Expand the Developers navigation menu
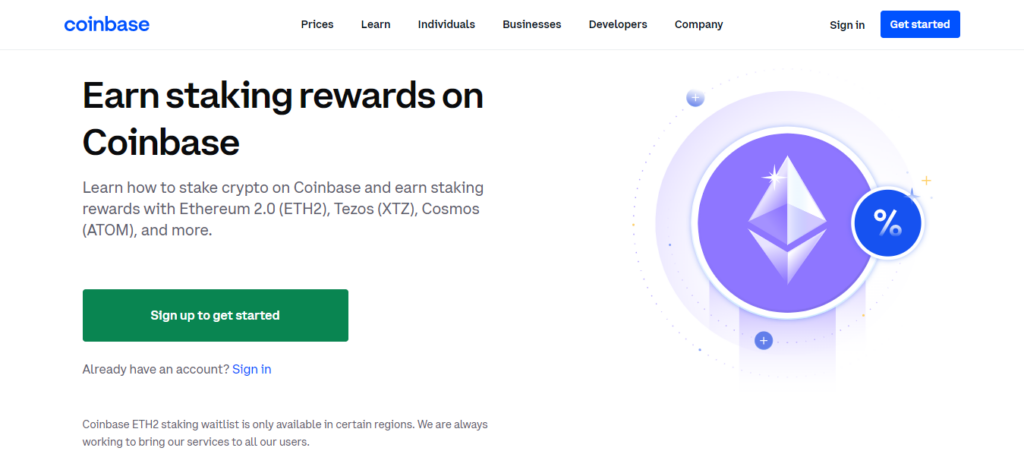This screenshot has height=473, width=1024. 618,25
